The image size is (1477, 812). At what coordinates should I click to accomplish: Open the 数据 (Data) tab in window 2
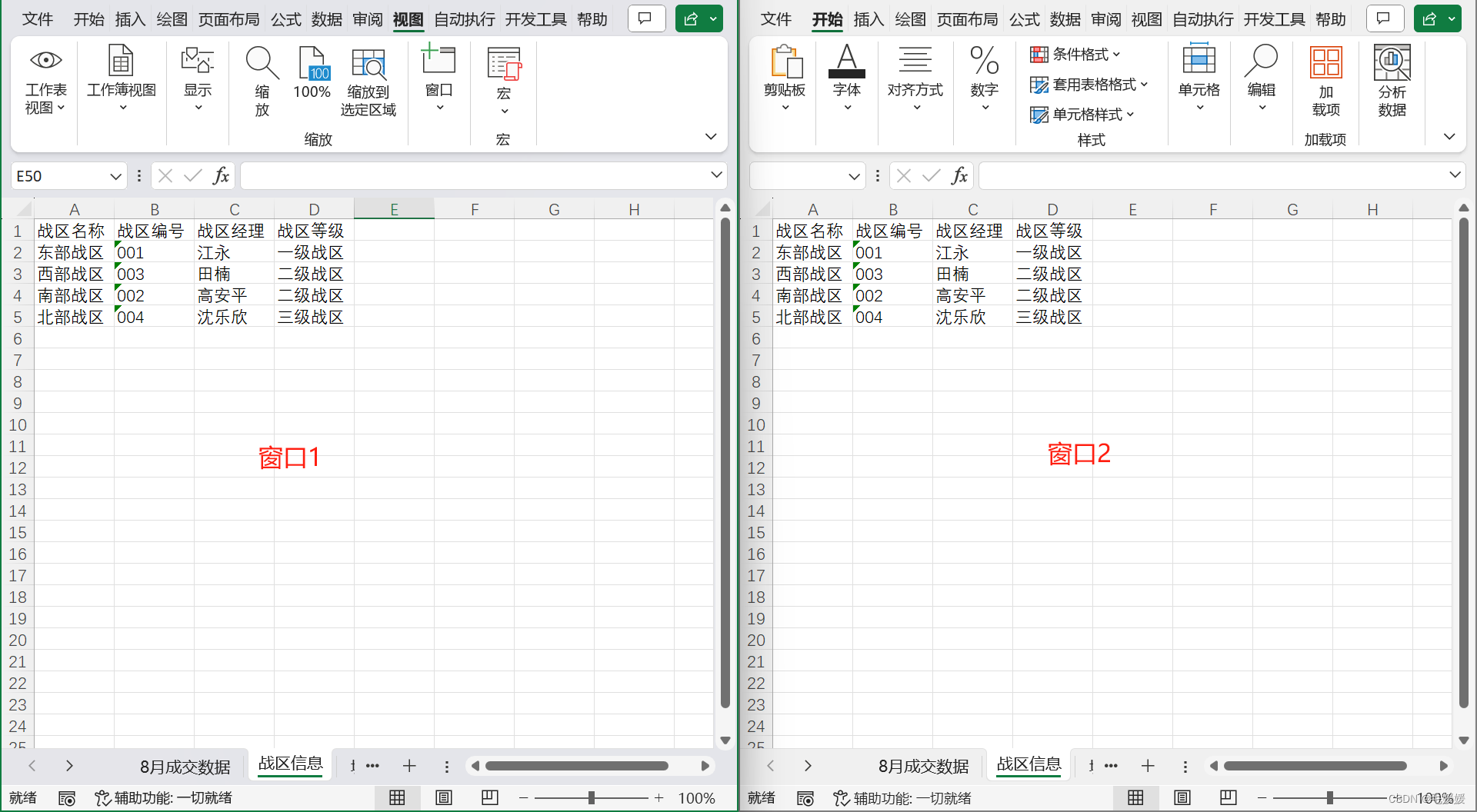point(1065,19)
